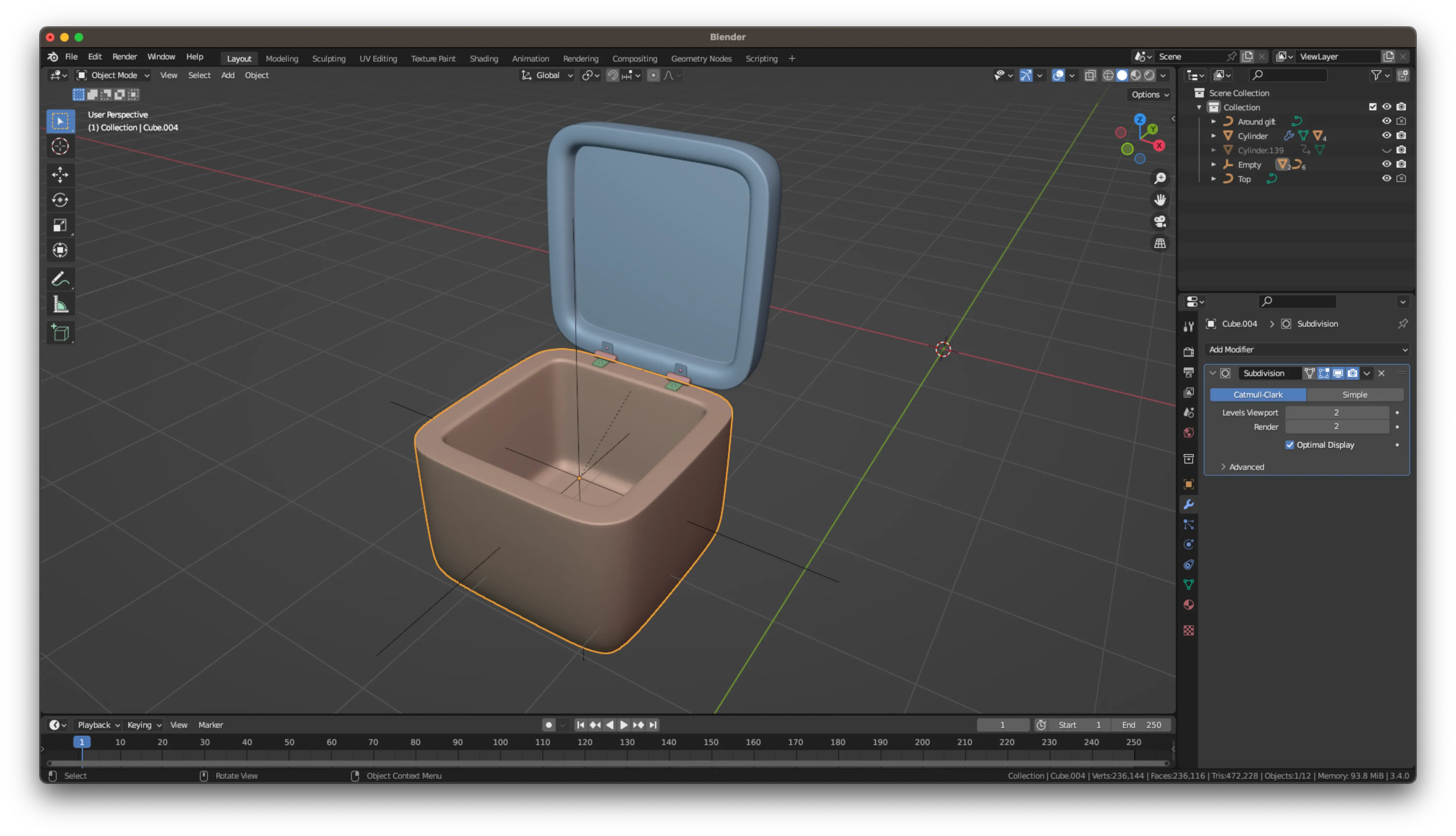Screen dimensions: 1456x836
Task: Toggle snapping magnet icon
Action: tap(612, 75)
